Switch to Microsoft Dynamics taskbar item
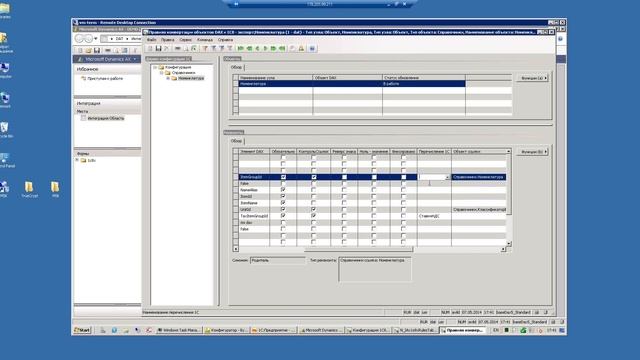The height and width of the screenshot is (360, 640). click(322, 330)
